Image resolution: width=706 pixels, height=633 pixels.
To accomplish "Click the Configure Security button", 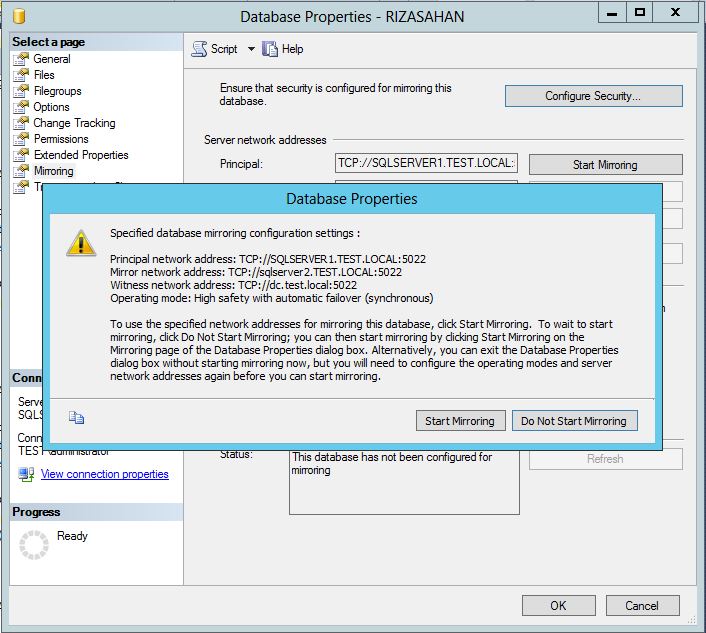I will (593, 96).
